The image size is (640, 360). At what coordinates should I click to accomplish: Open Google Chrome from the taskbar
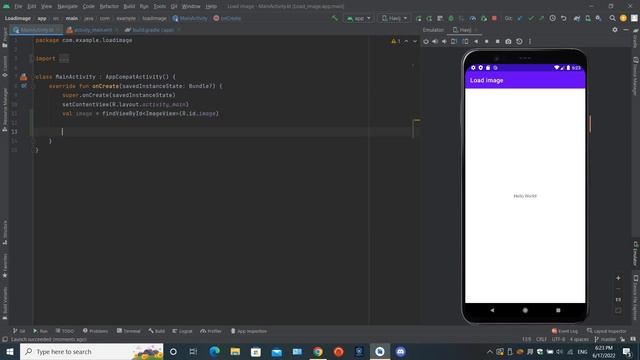point(318,351)
